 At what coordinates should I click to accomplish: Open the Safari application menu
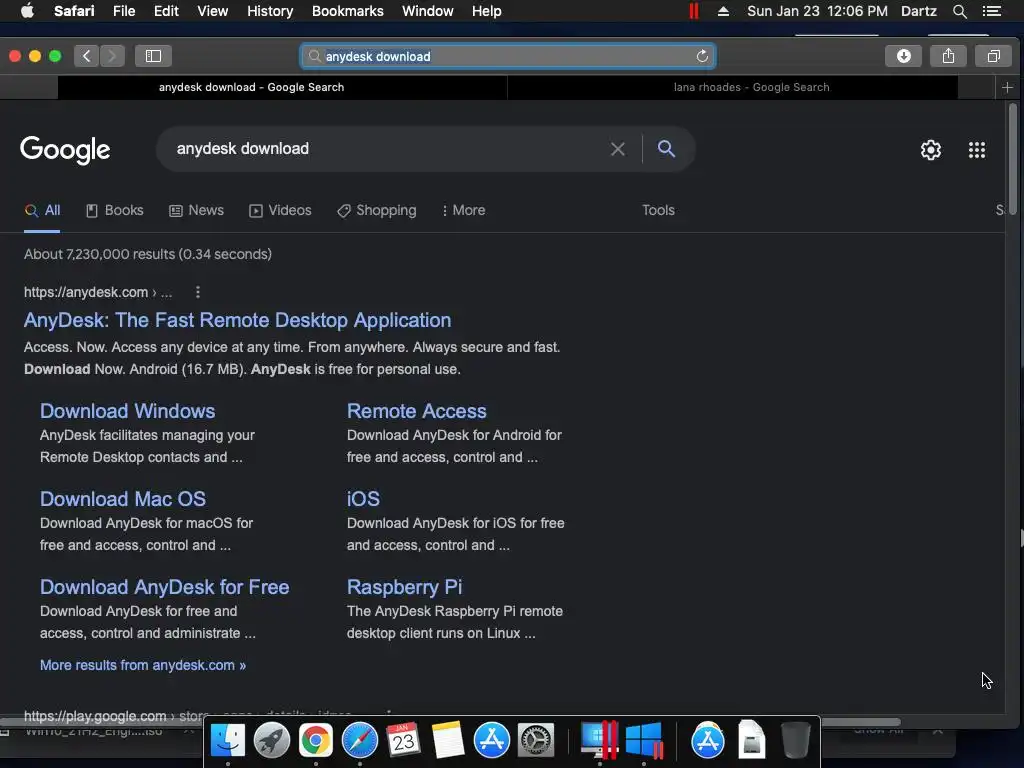pyautogui.click(x=74, y=11)
